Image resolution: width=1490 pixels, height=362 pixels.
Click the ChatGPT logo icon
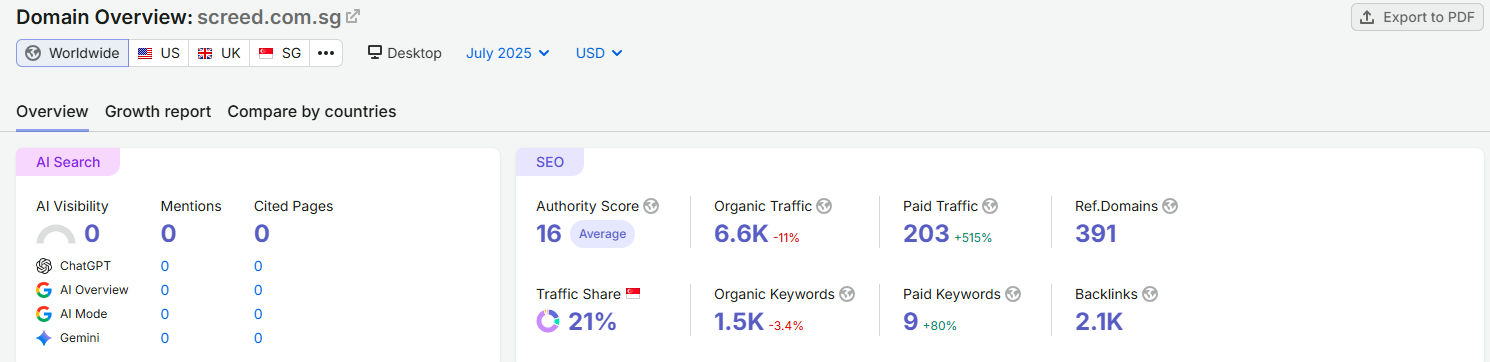[44, 266]
